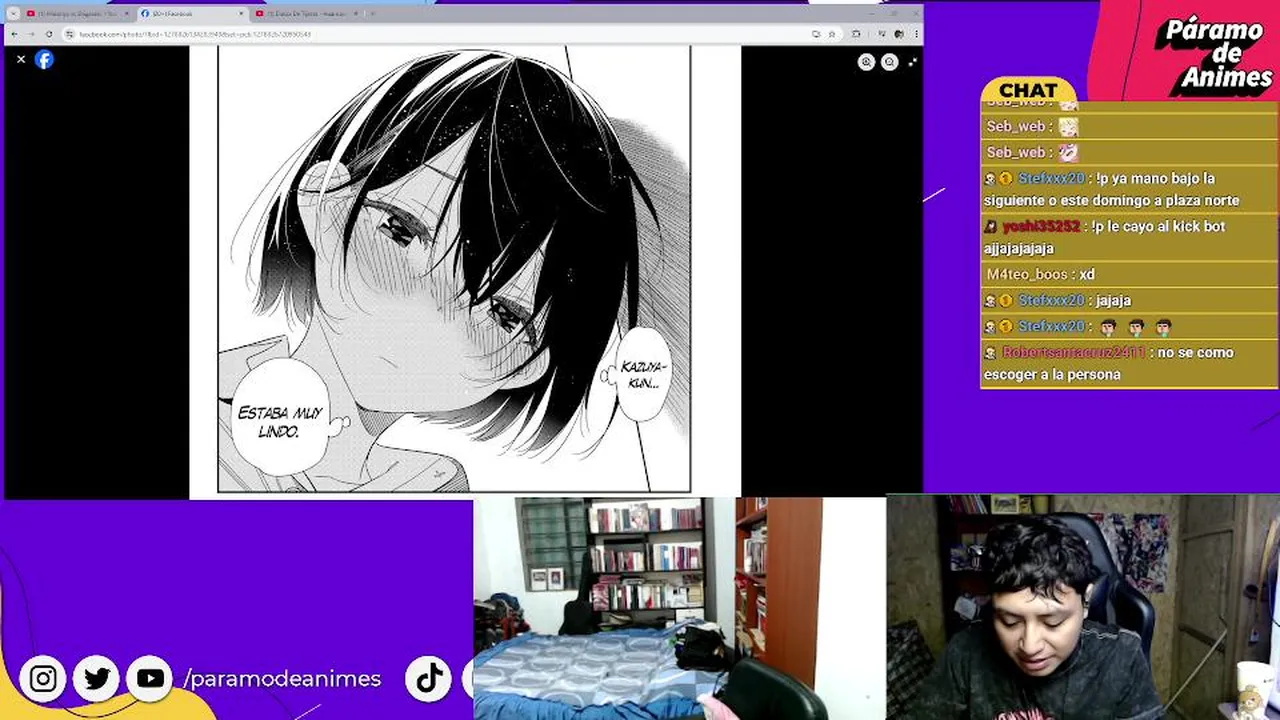Click the TikTok icon in overlay
The height and width of the screenshot is (720, 1280).
[x=430, y=679]
